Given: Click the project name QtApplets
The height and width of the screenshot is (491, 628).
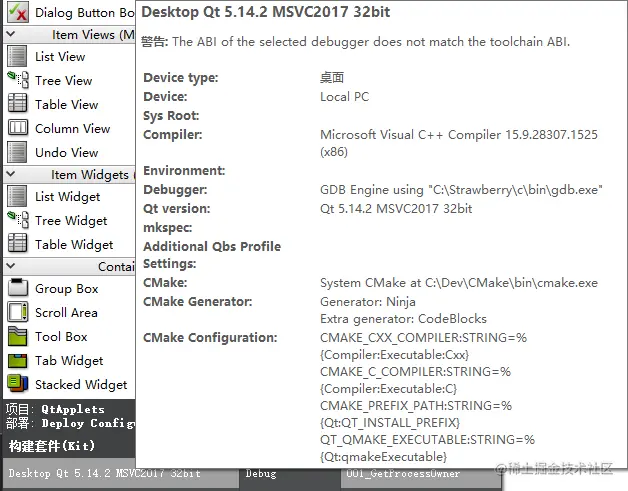Looking at the screenshot, I should point(73,409).
